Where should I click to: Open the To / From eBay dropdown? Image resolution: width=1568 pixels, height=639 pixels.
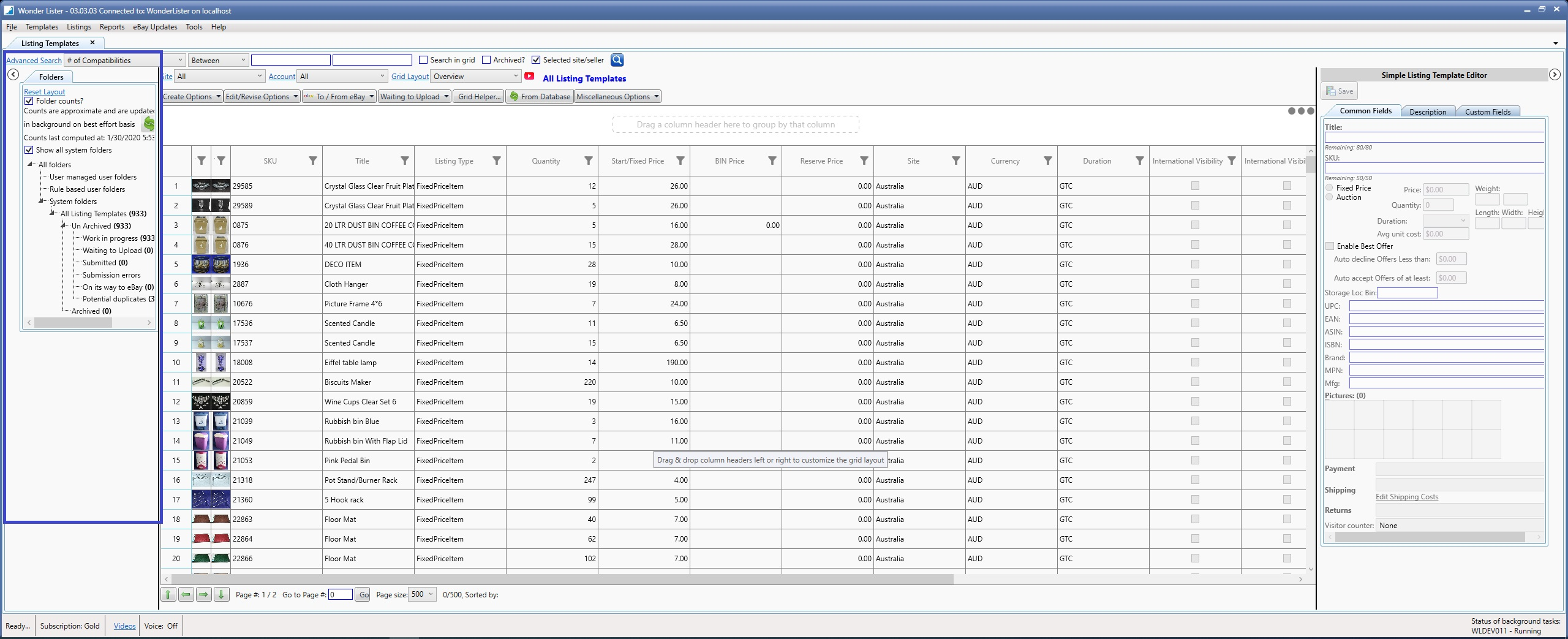coord(339,97)
